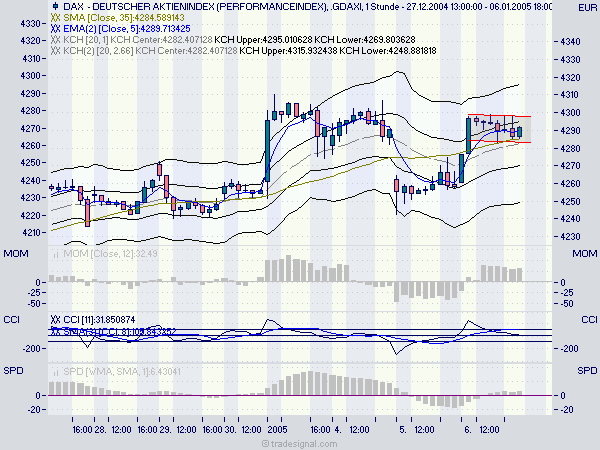The height and width of the screenshot is (450, 600).
Task: Click the candlestick icon before the DAX title
Action: click(55, 6)
